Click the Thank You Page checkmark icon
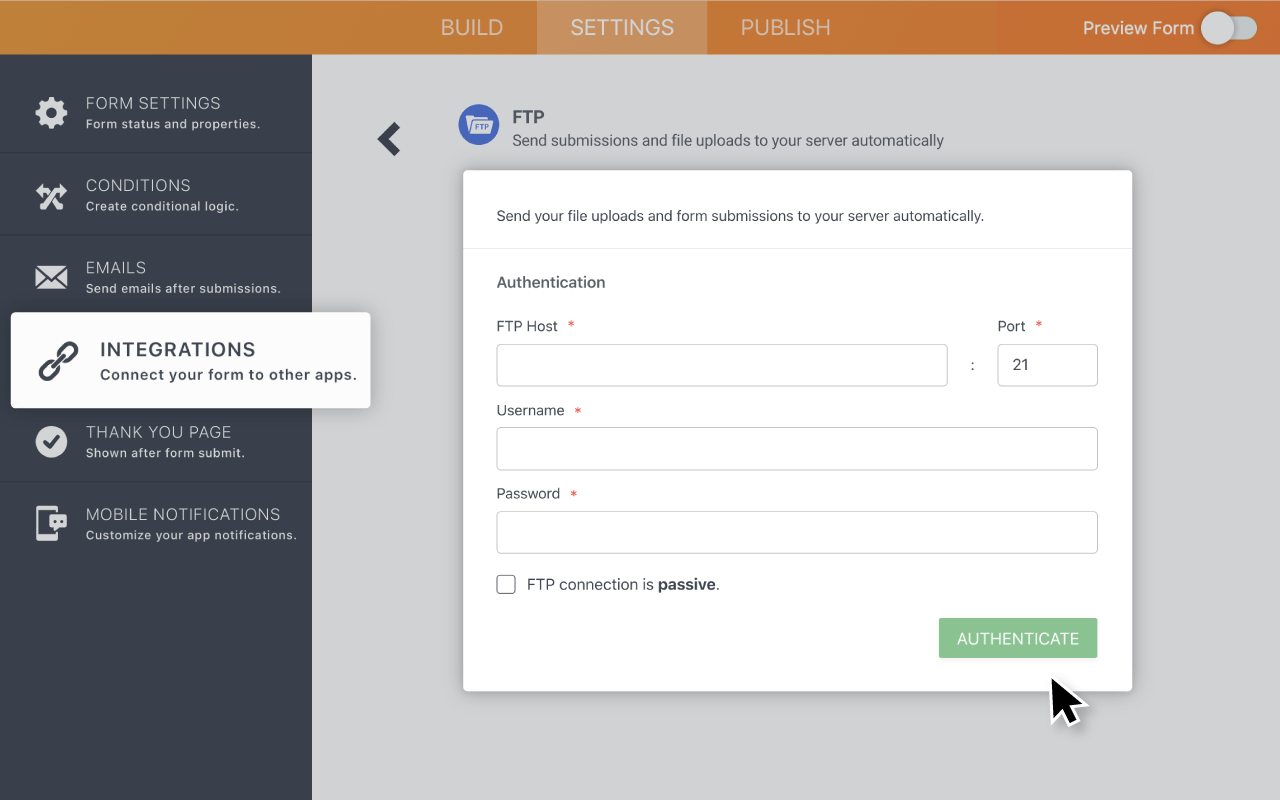Image resolution: width=1280 pixels, height=800 pixels. (x=51, y=441)
